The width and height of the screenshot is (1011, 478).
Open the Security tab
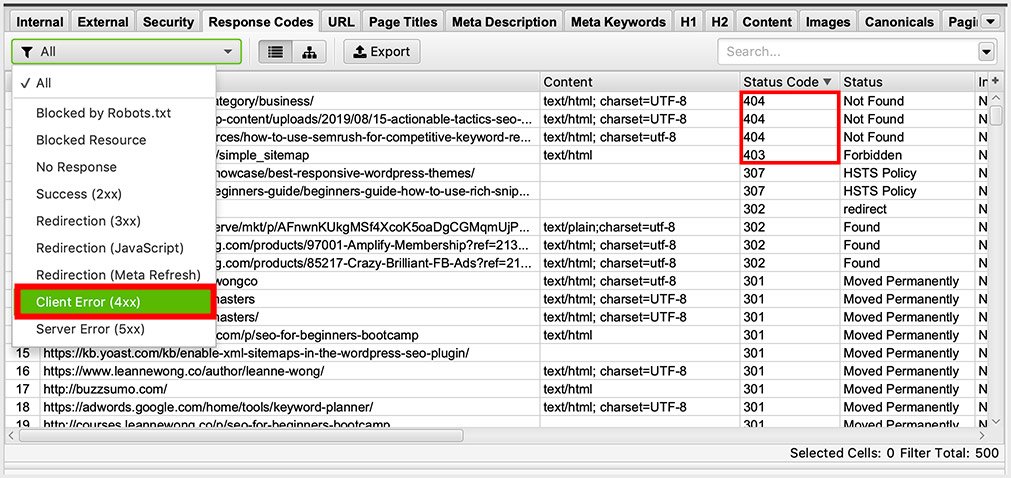[168, 22]
